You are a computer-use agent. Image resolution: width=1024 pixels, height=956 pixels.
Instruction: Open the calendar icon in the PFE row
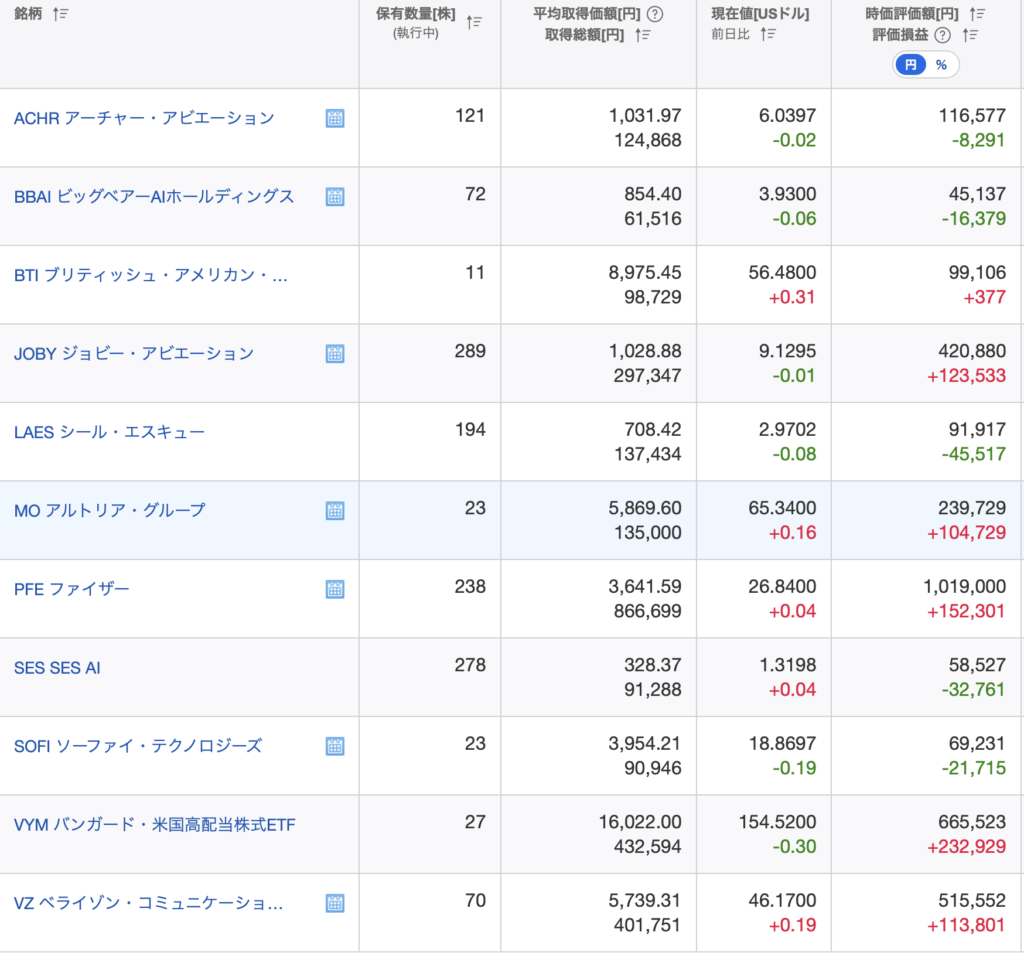point(335,589)
